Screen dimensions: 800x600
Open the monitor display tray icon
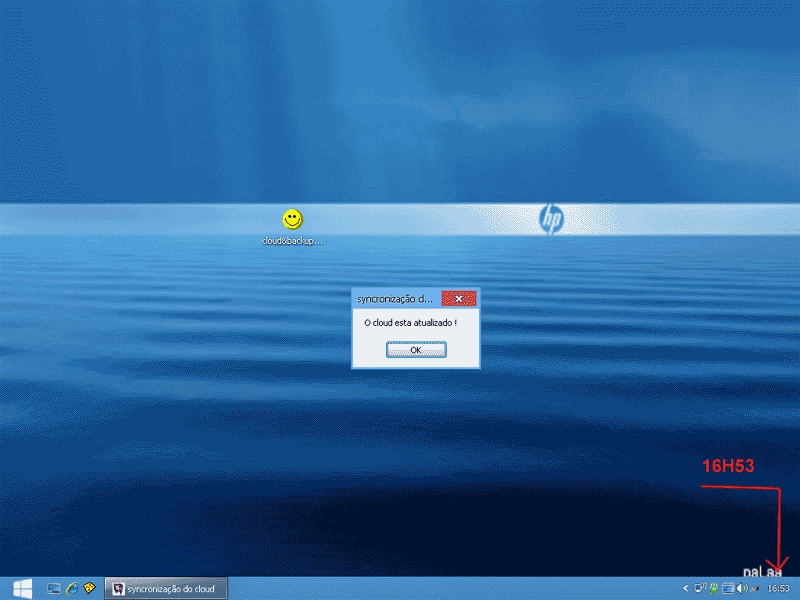tap(728, 588)
